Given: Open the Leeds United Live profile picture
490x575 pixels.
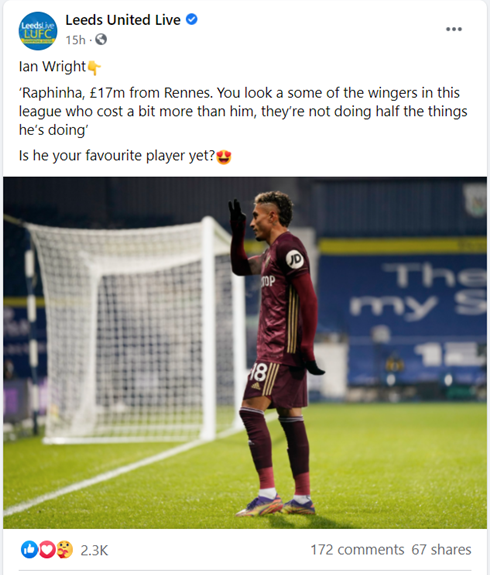Looking at the screenshot, I should tap(38, 31).
